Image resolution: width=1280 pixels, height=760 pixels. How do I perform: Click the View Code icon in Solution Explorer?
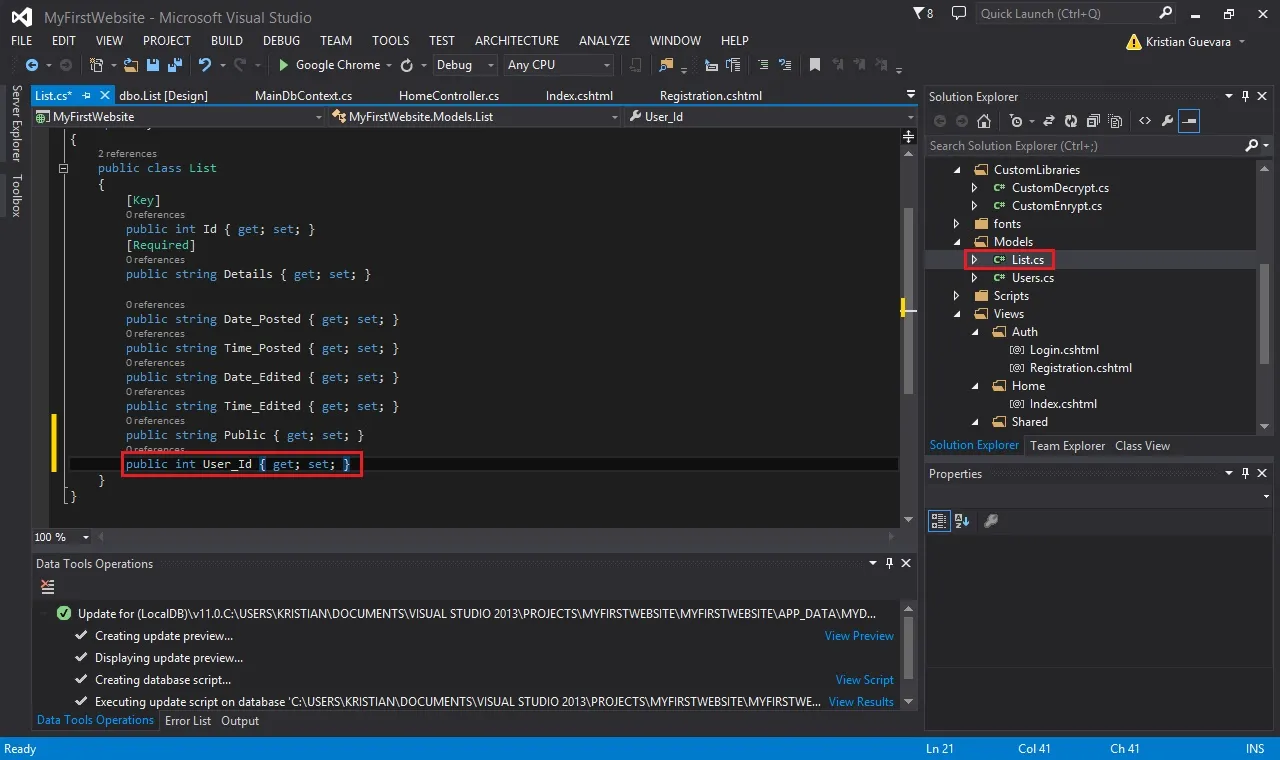pyautogui.click(x=1144, y=121)
